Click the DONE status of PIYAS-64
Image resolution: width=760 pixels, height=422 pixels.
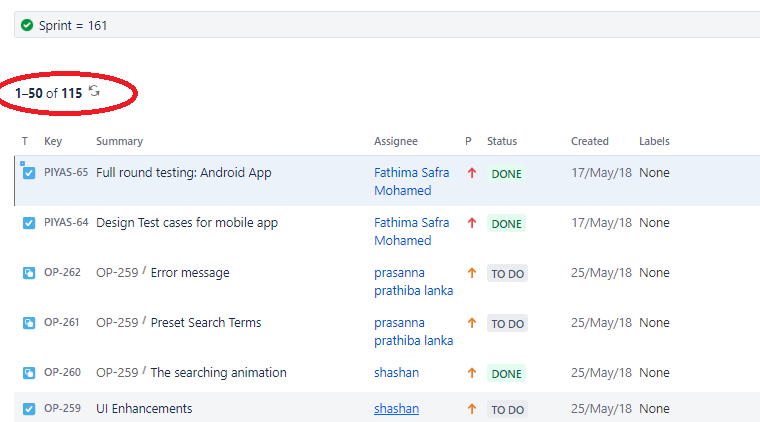coord(507,224)
